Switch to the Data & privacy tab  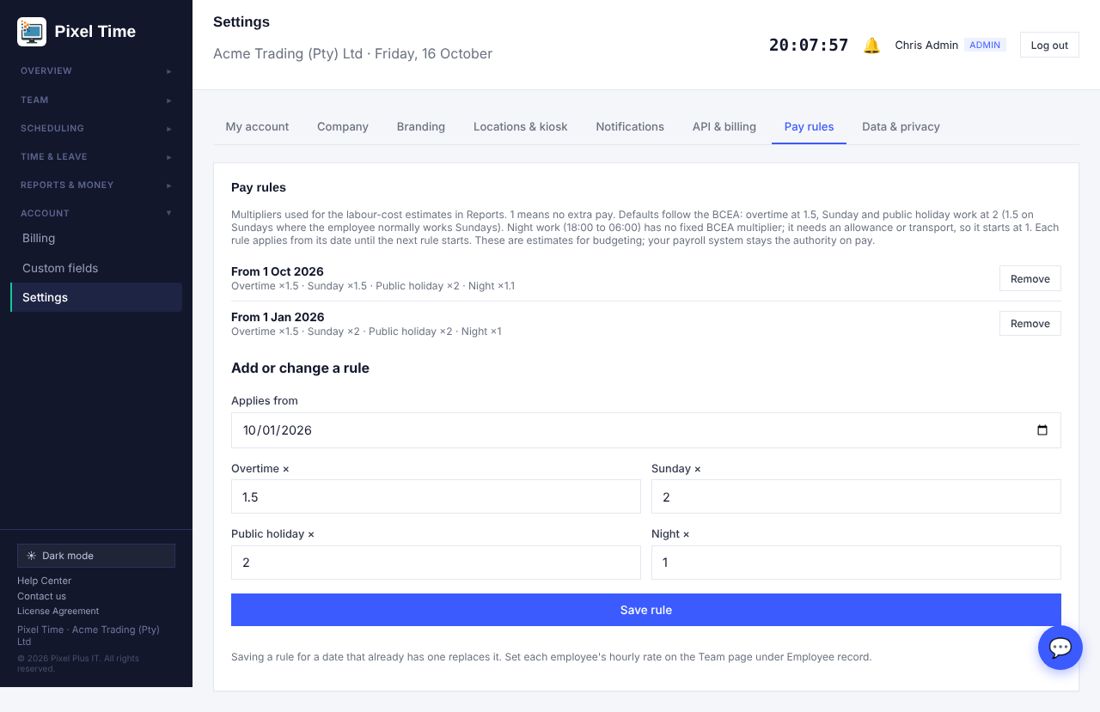pyautogui.click(x=901, y=127)
